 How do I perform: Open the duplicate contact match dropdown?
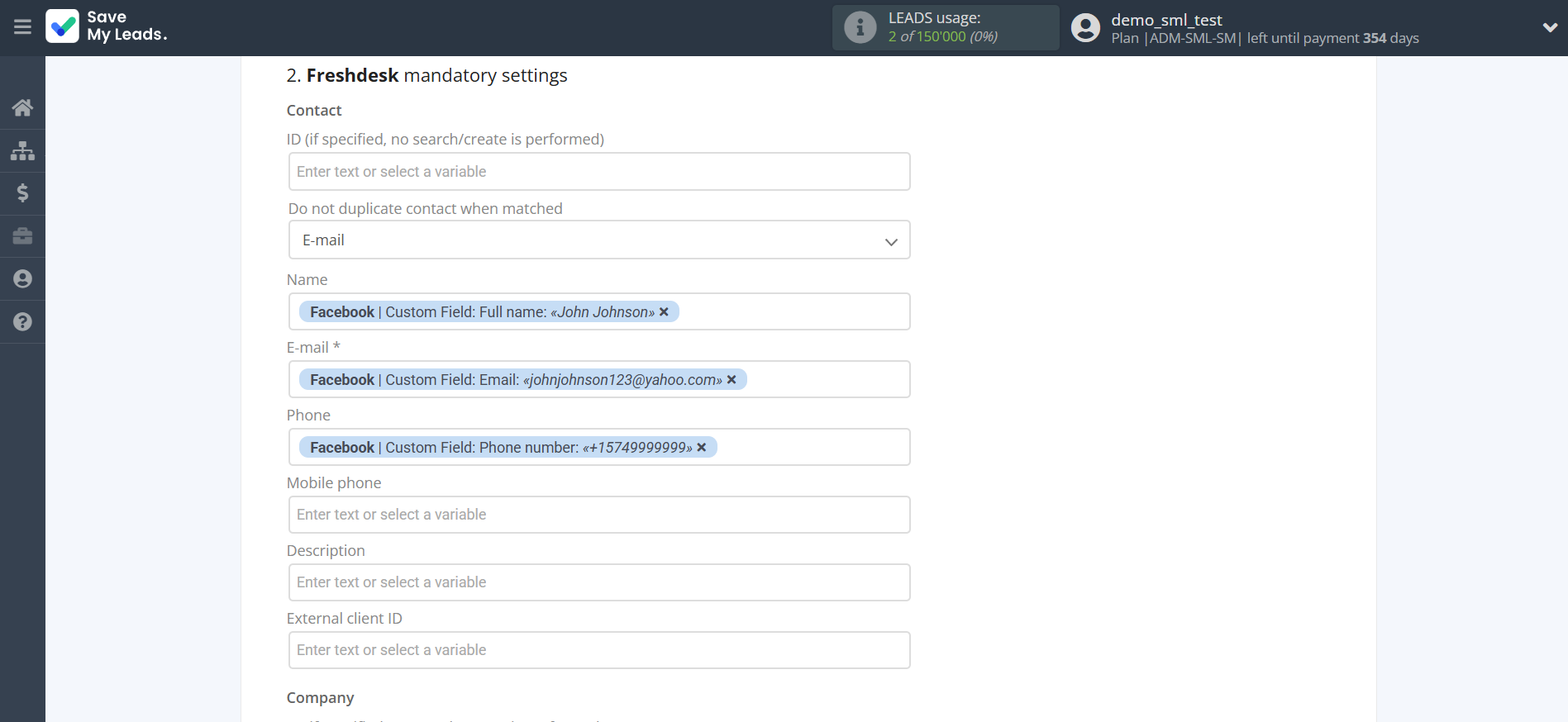click(599, 240)
